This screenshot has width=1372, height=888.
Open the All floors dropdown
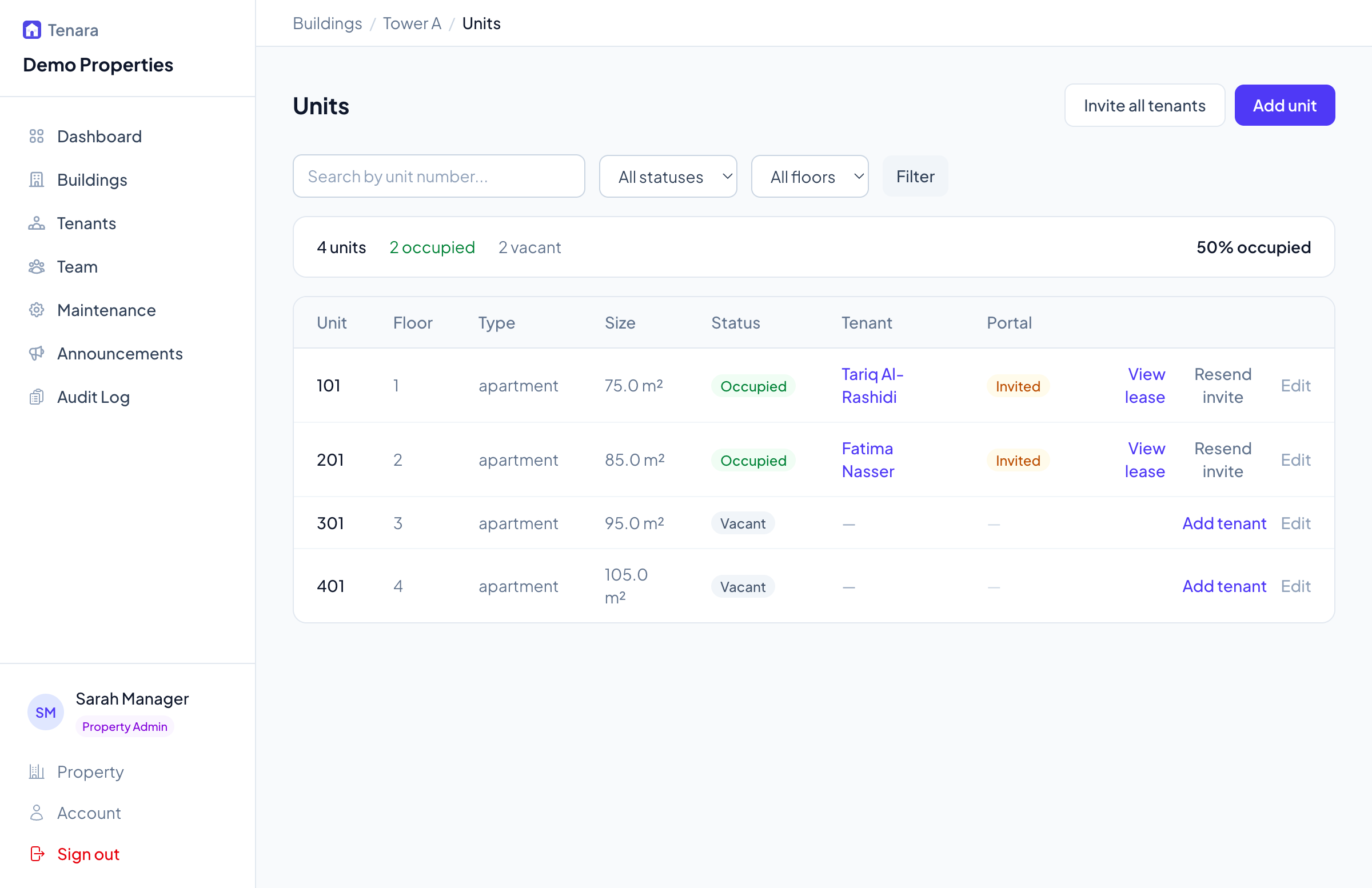pyautogui.click(x=809, y=177)
